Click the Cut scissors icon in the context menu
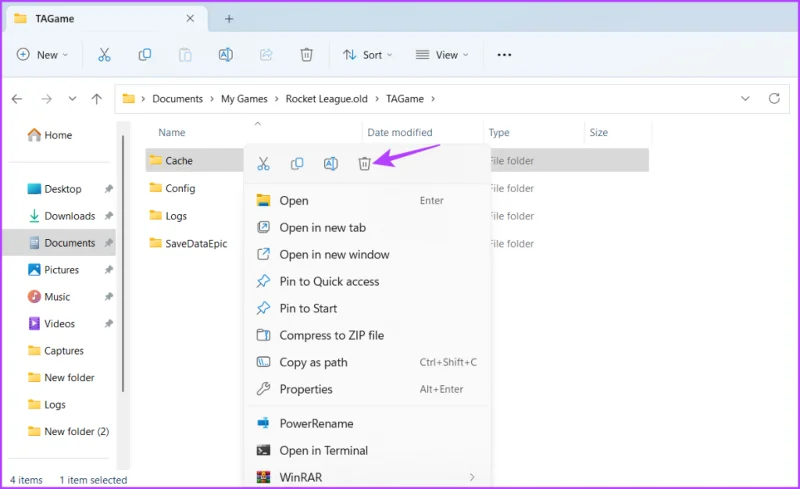Image resolution: width=800 pixels, height=489 pixels. coord(263,163)
